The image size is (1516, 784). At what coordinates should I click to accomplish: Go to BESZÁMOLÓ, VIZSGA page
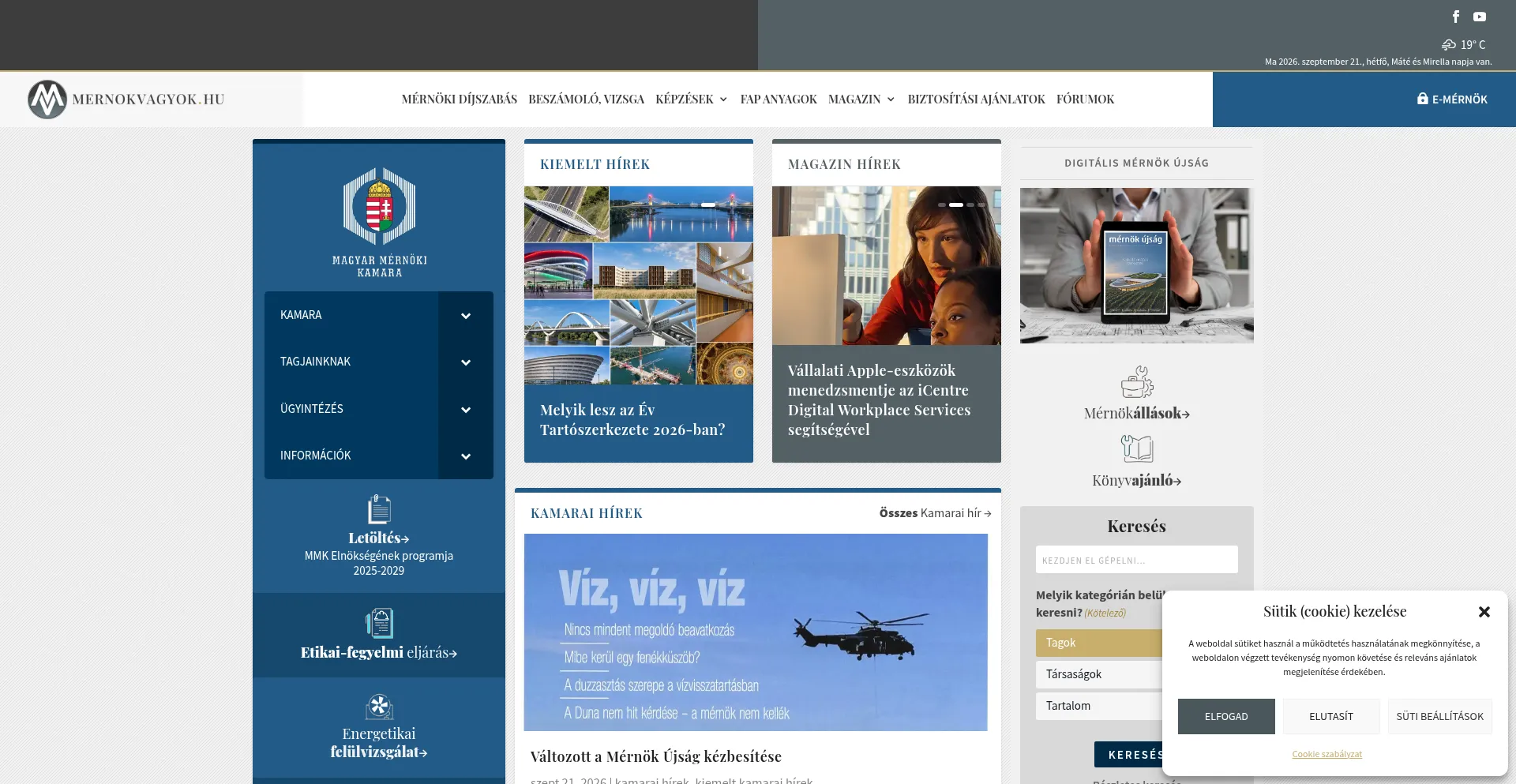[587, 99]
